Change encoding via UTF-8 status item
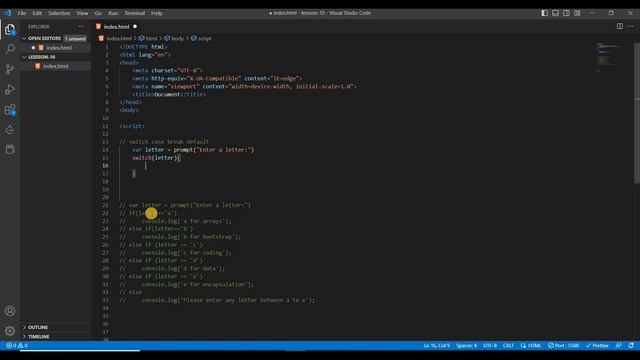This screenshot has height=360, width=640. point(490,345)
